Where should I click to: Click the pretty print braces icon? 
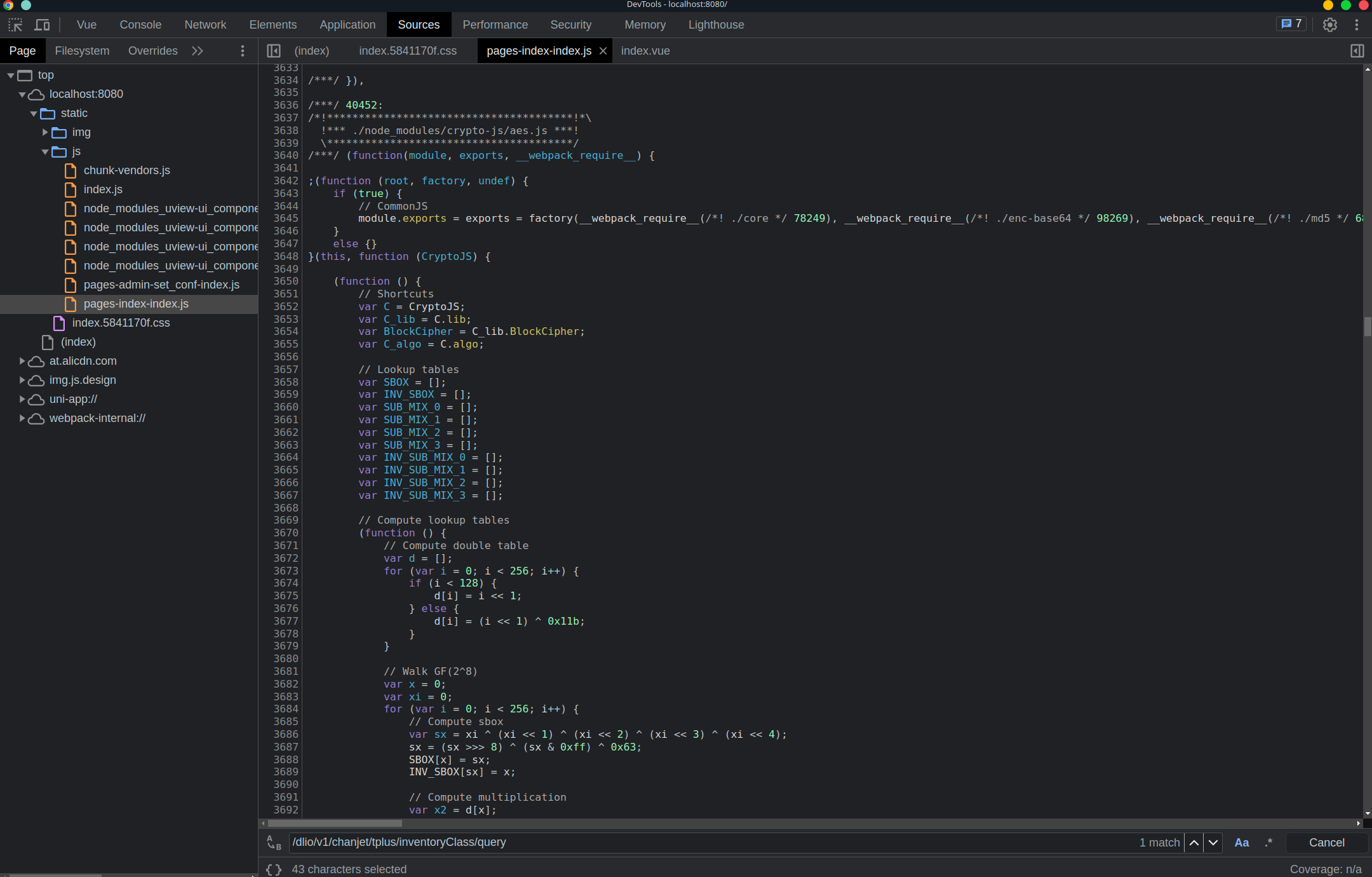click(x=274, y=869)
